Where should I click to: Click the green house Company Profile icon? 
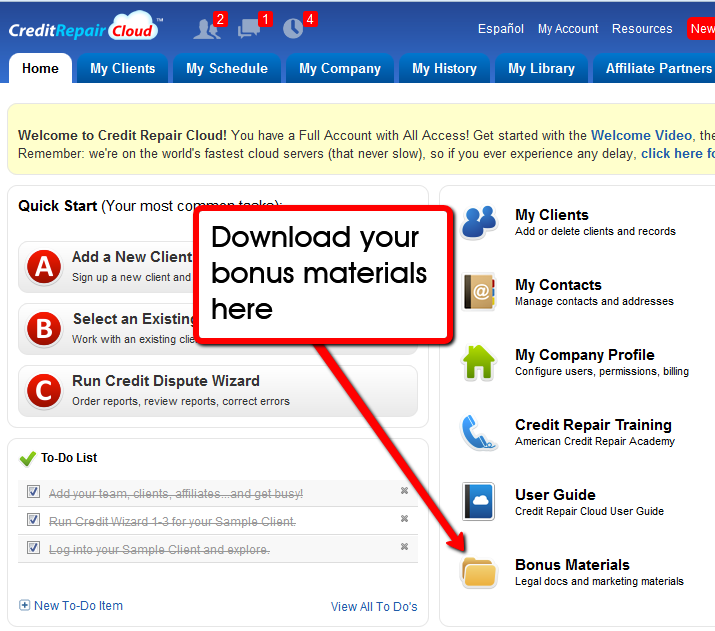479,362
